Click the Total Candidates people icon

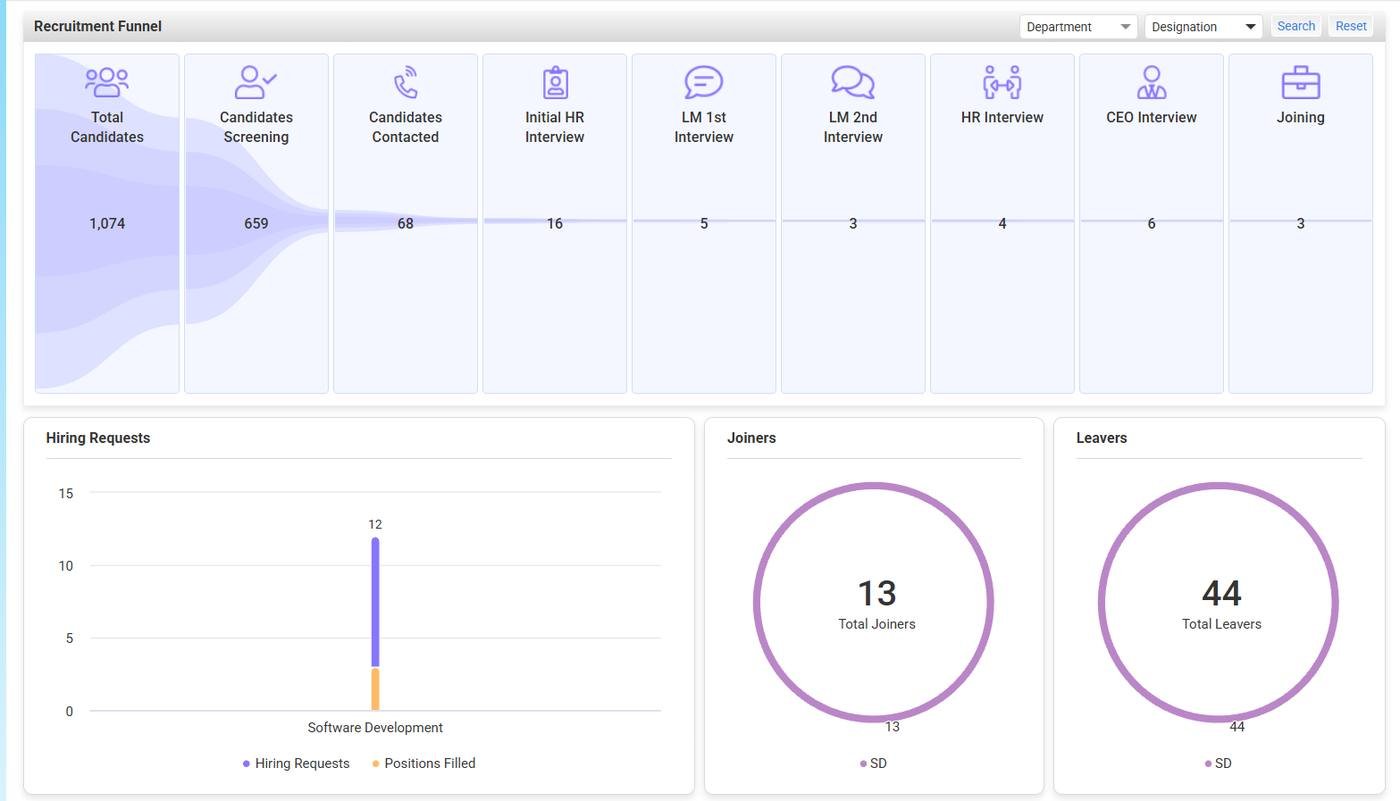pos(107,82)
